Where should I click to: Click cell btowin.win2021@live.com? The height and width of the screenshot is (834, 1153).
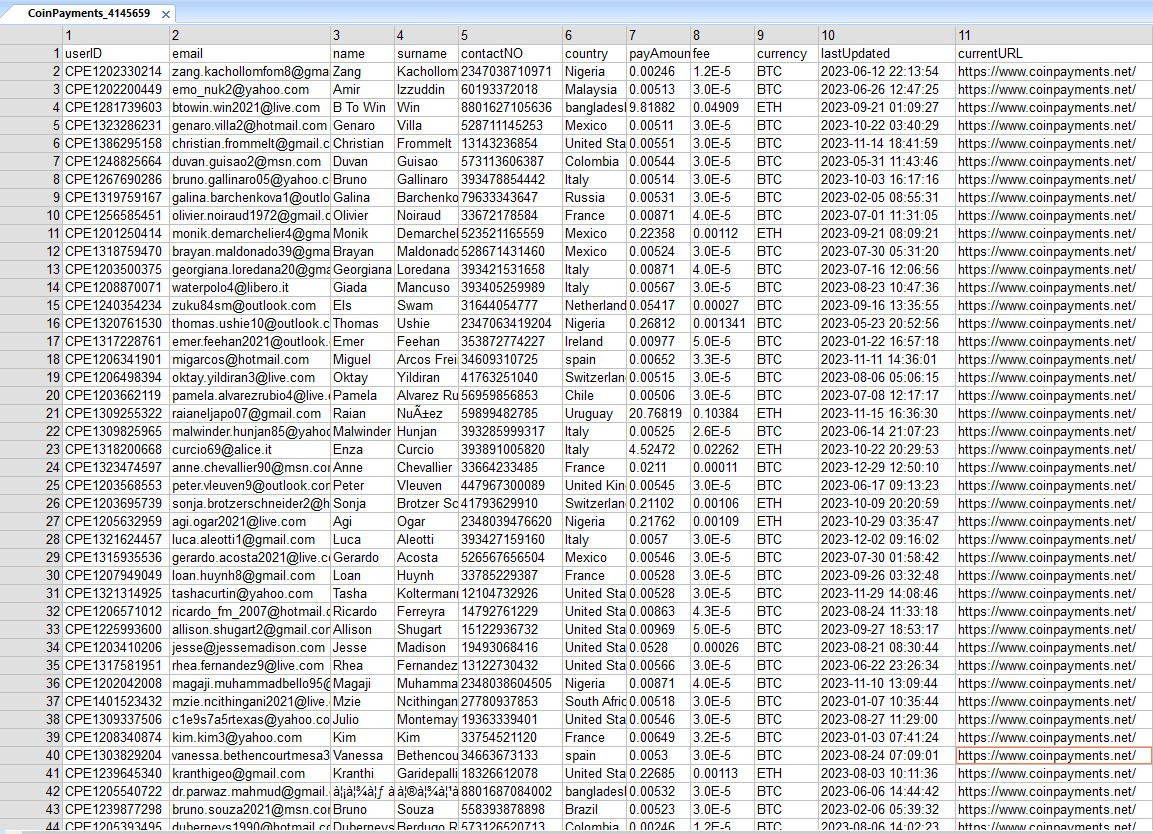pos(250,107)
